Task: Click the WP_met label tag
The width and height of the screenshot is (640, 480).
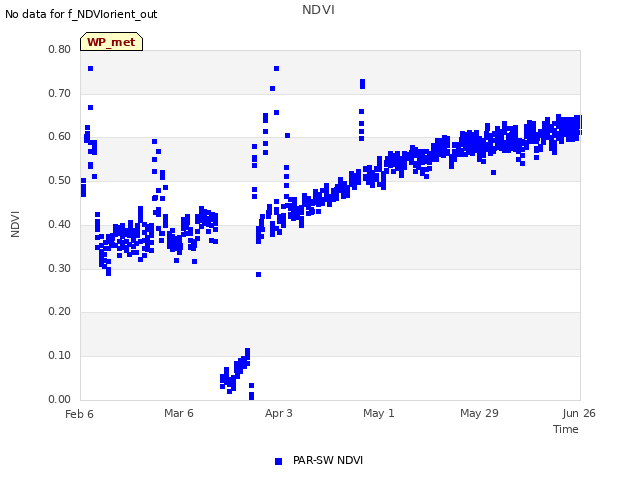Action: [111, 42]
